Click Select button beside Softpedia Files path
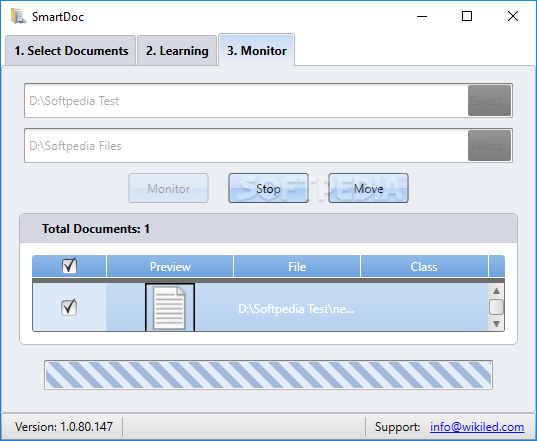This screenshot has width=537, height=441. click(489, 146)
